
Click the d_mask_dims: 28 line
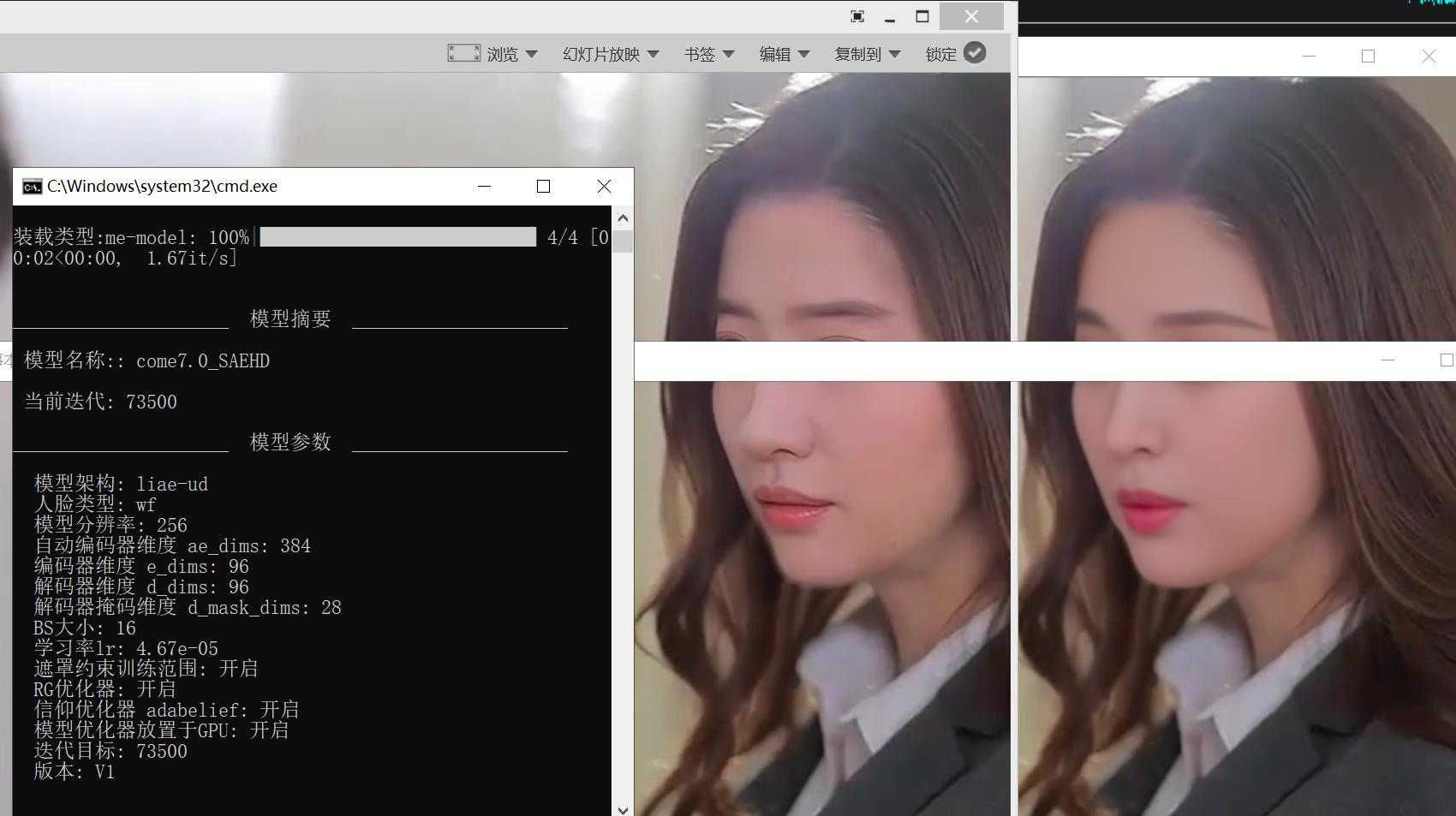[188, 607]
